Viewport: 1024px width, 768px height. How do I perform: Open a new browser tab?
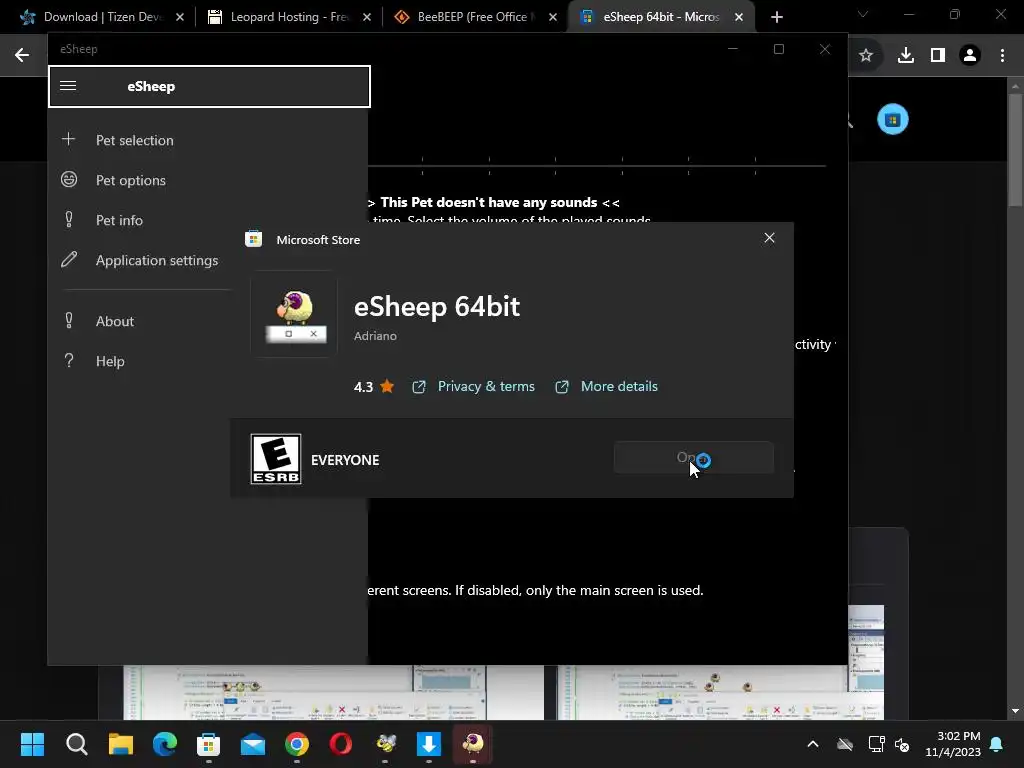coord(776,17)
